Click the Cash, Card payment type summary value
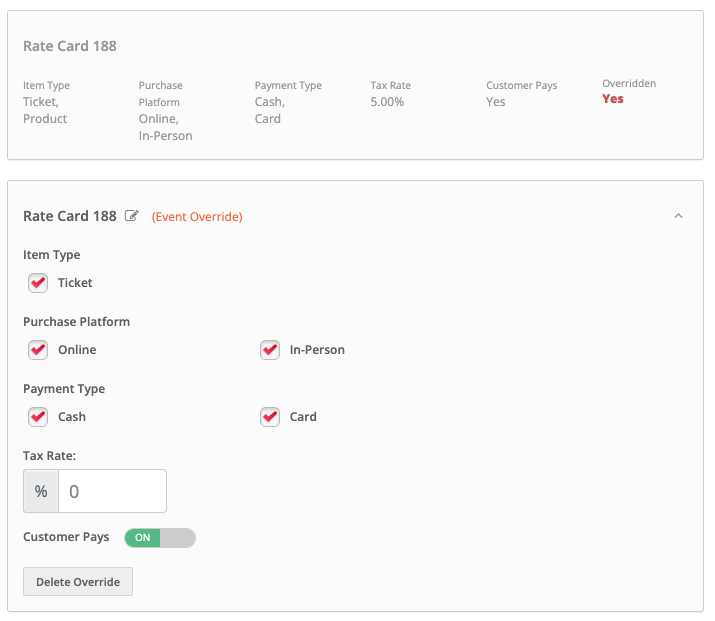 click(x=270, y=110)
